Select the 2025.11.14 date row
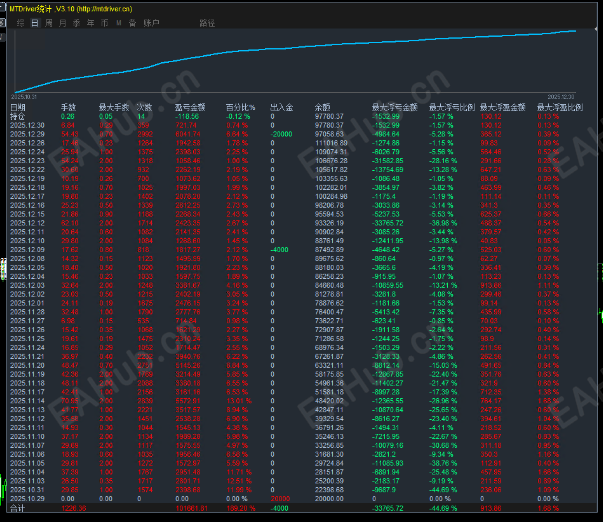The image size is (603, 522). coord(27,400)
